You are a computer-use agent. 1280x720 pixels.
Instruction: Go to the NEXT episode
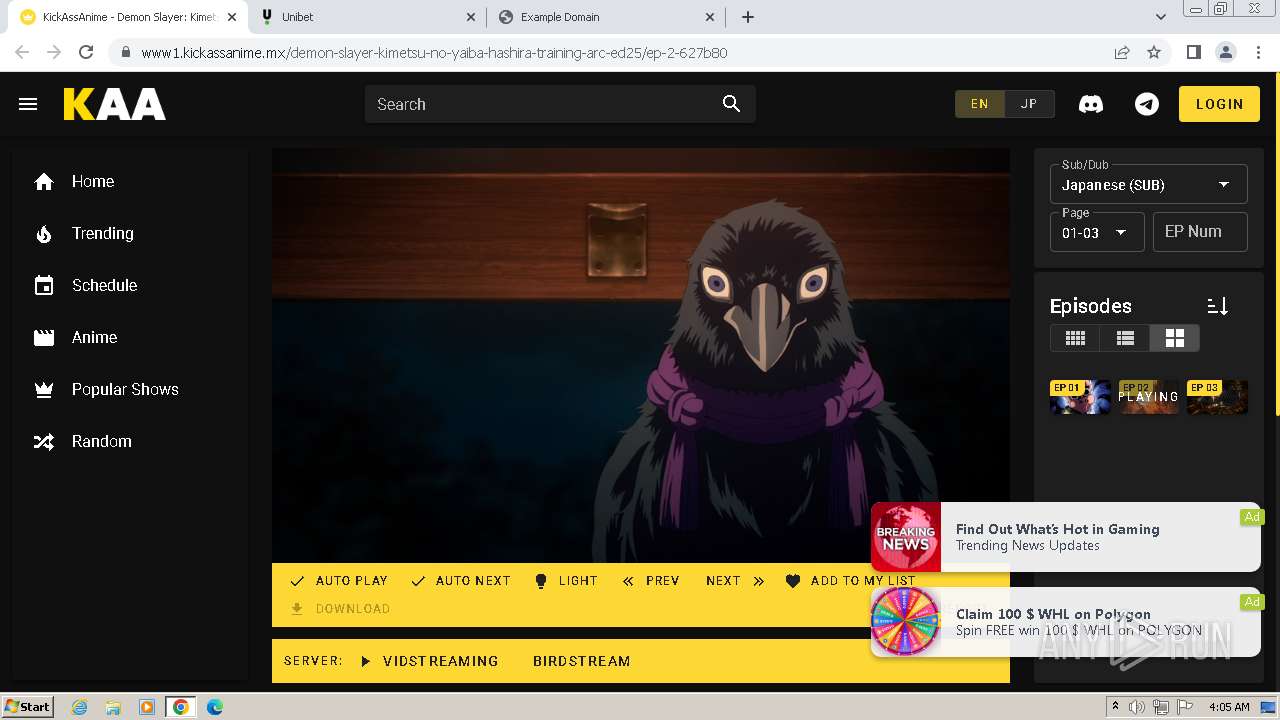[735, 581]
